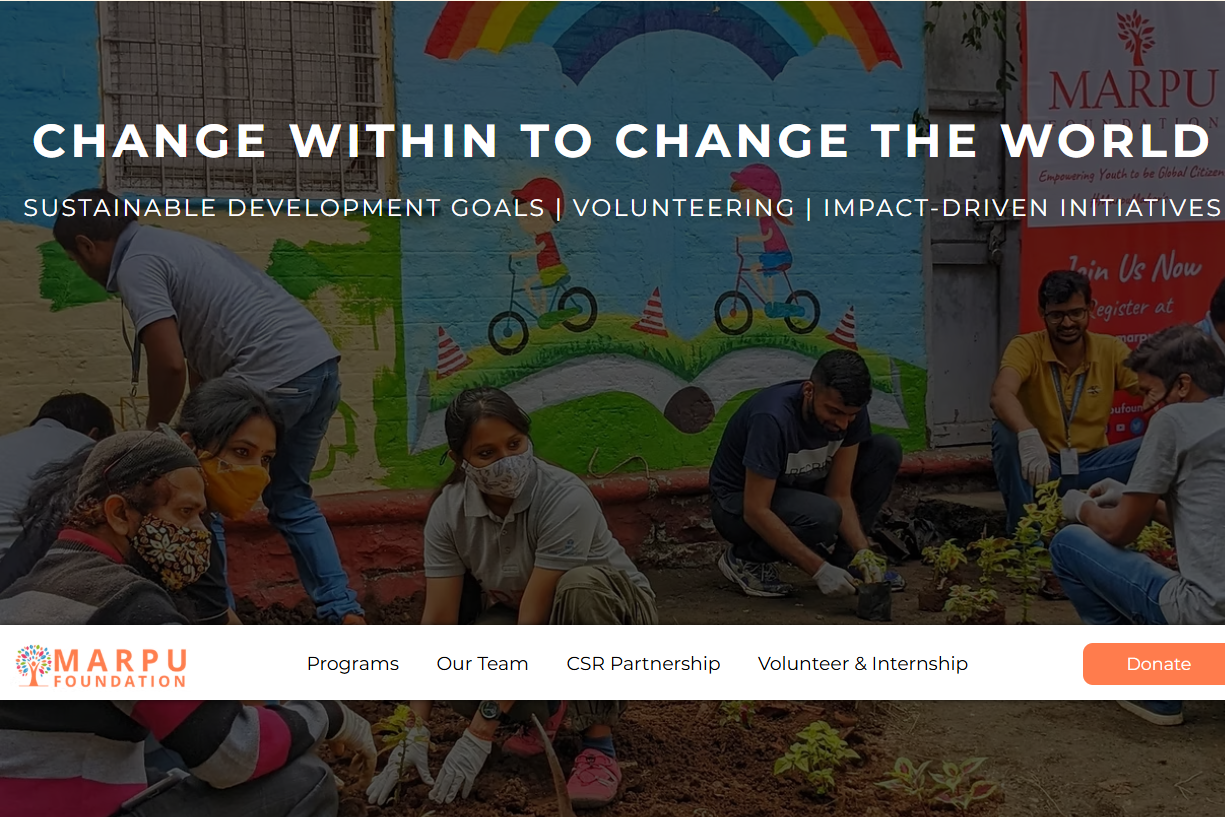Click the MARPU FOUNDATION wordmark in navbar

click(x=120, y=667)
